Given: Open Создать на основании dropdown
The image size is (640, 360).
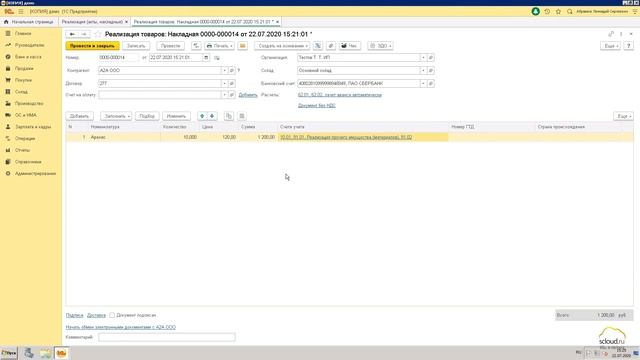Looking at the screenshot, I should pos(282,46).
